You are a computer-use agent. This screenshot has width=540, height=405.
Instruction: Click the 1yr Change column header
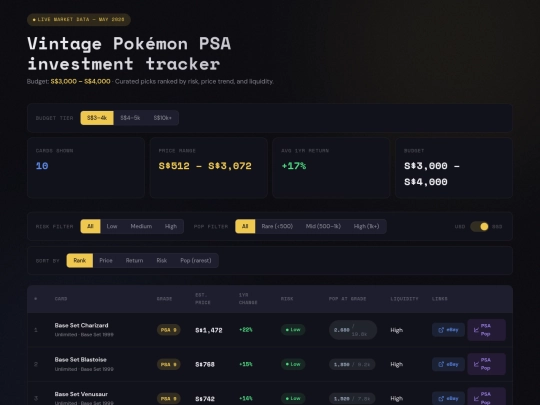pos(248,299)
